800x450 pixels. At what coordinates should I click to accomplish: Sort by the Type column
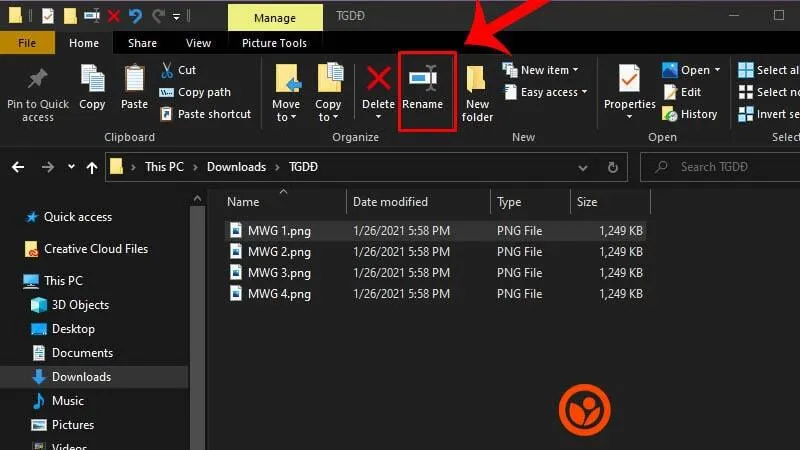click(x=530, y=202)
